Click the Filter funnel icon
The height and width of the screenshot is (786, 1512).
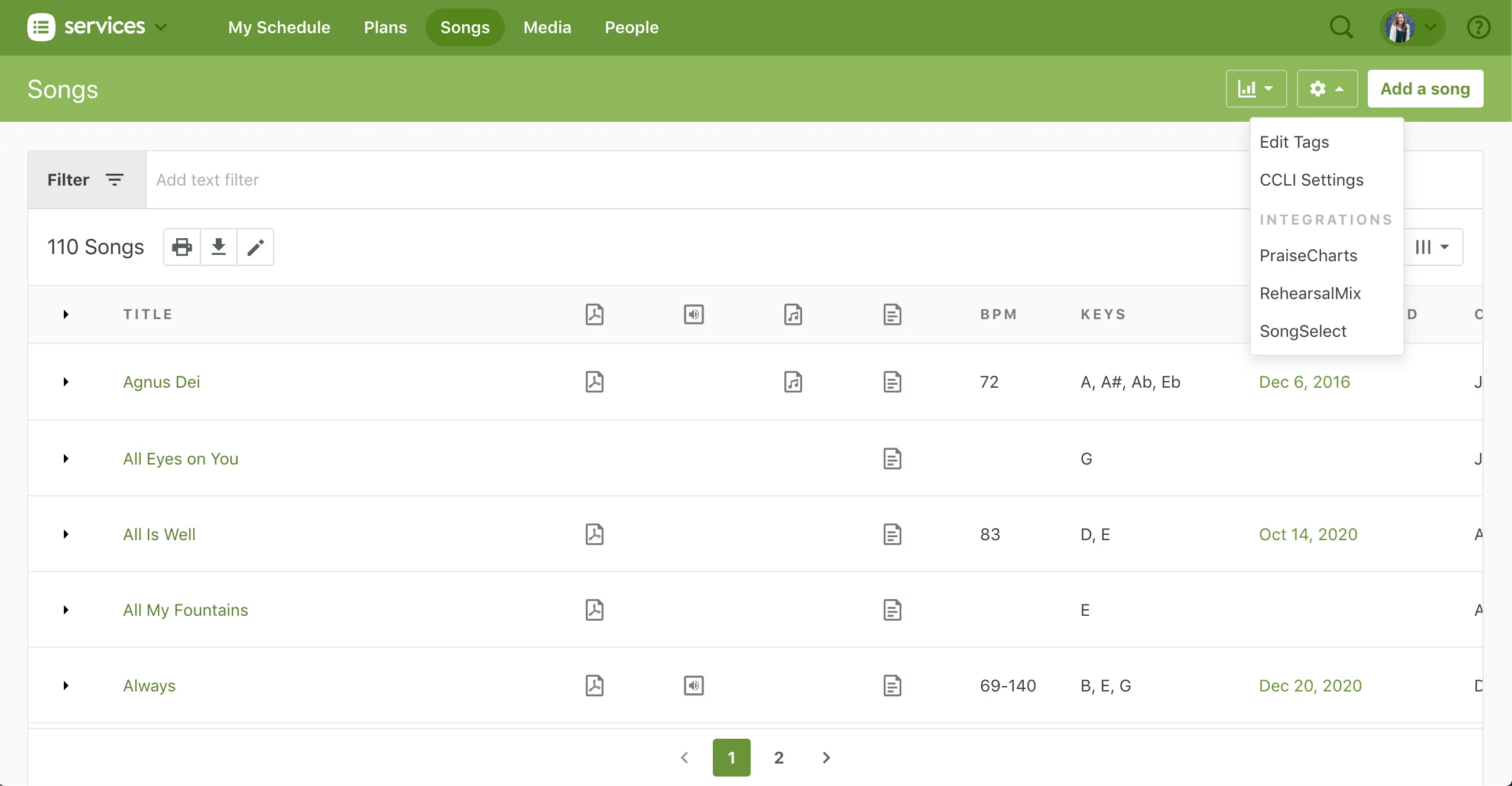click(x=114, y=179)
